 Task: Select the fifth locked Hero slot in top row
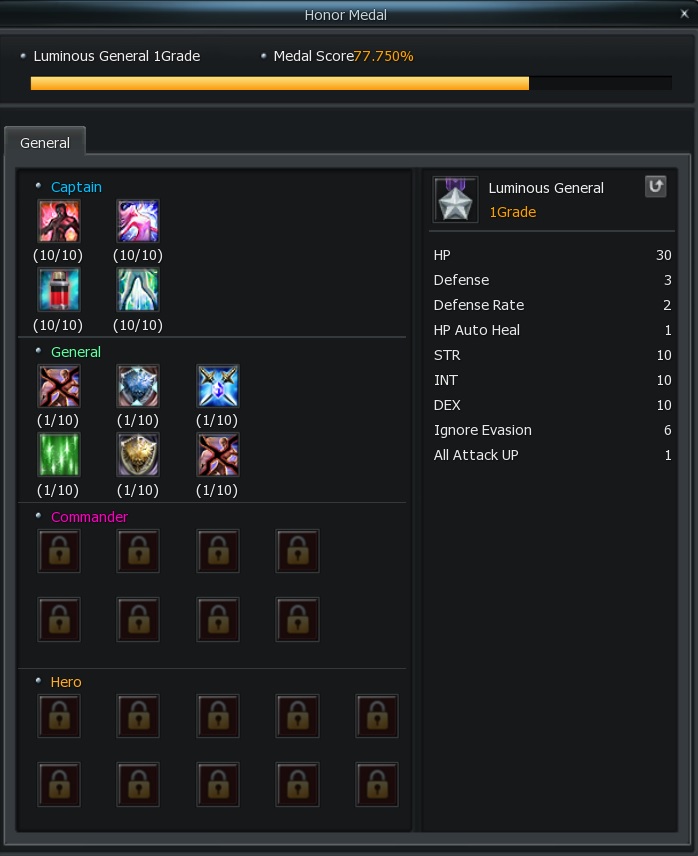tap(377, 716)
